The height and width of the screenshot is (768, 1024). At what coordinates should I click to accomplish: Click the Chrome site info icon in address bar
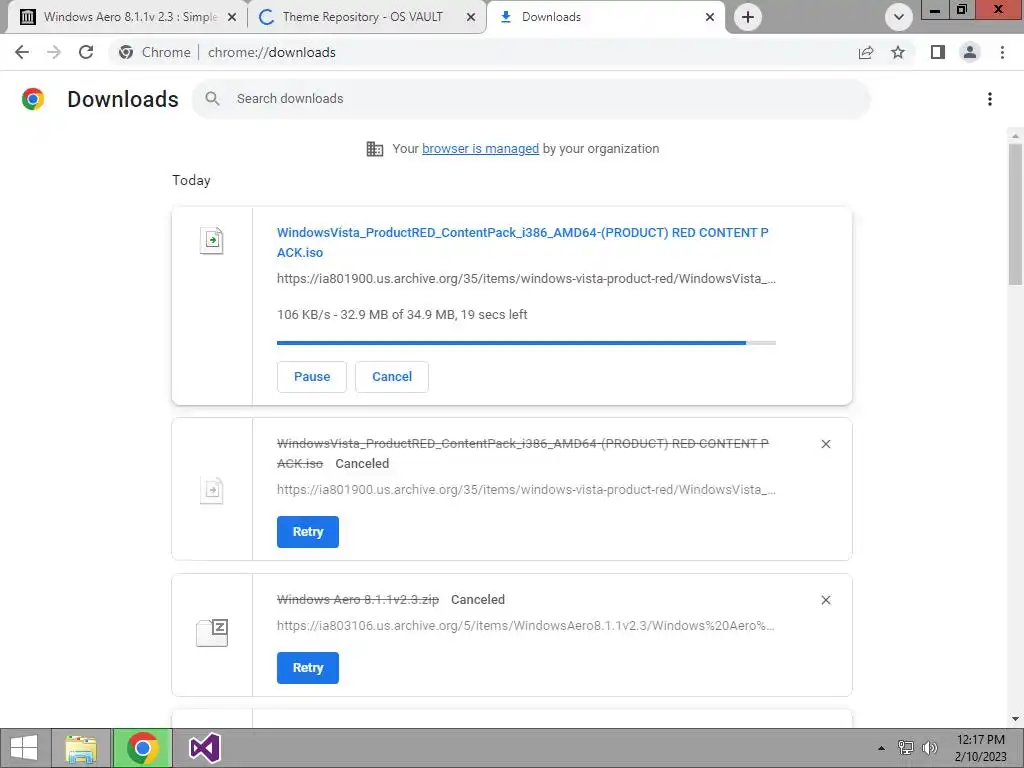click(x=126, y=52)
